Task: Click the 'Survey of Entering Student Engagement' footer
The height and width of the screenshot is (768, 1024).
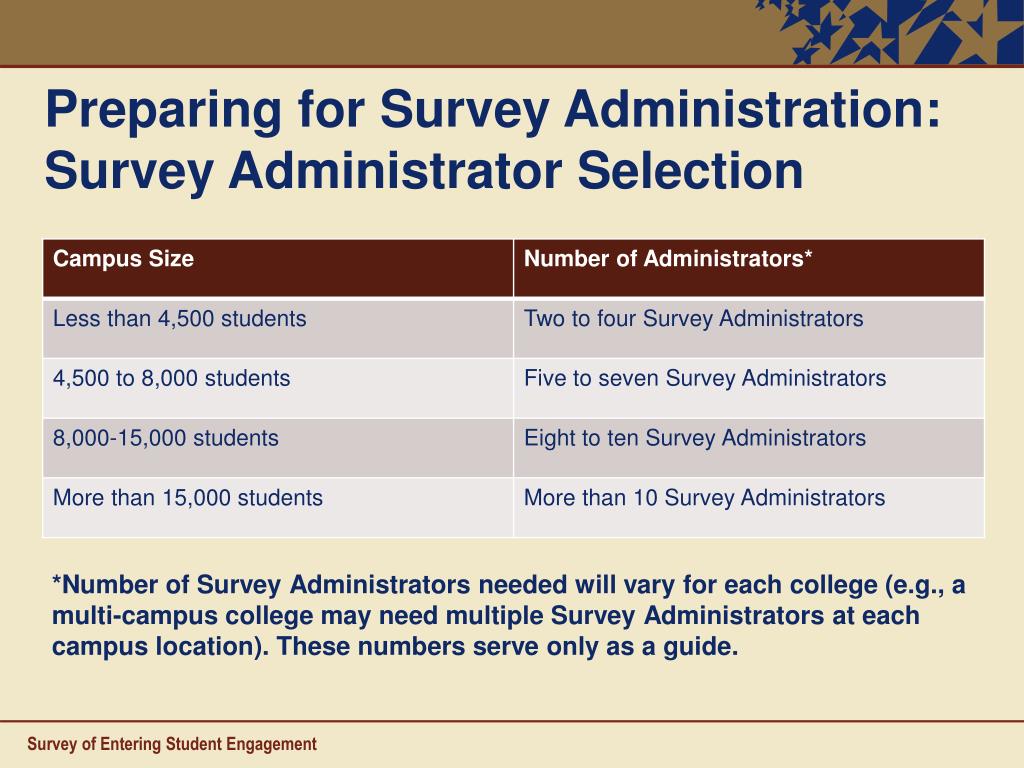Action: click(172, 744)
